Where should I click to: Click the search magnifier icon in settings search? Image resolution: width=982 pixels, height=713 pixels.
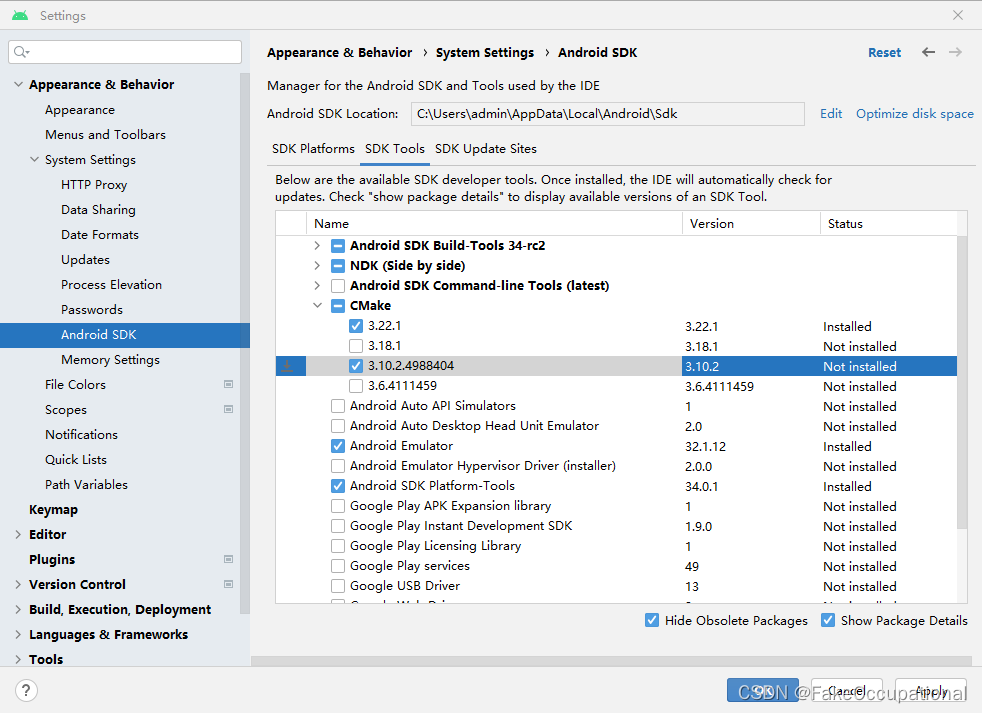coord(21,51)
